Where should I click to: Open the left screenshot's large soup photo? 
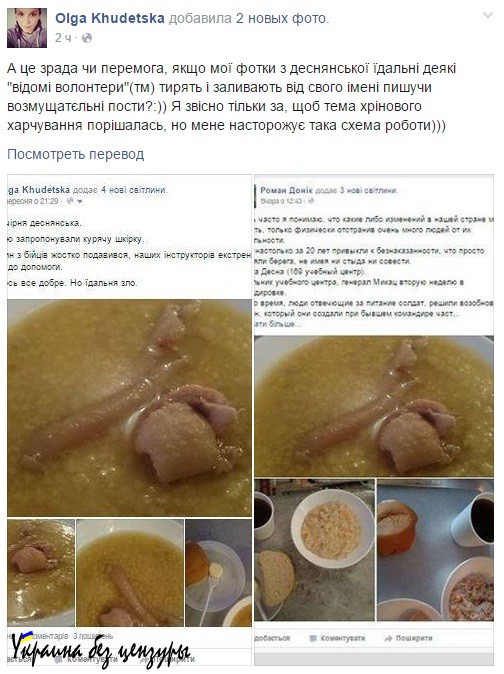click(x=129, y=407)
